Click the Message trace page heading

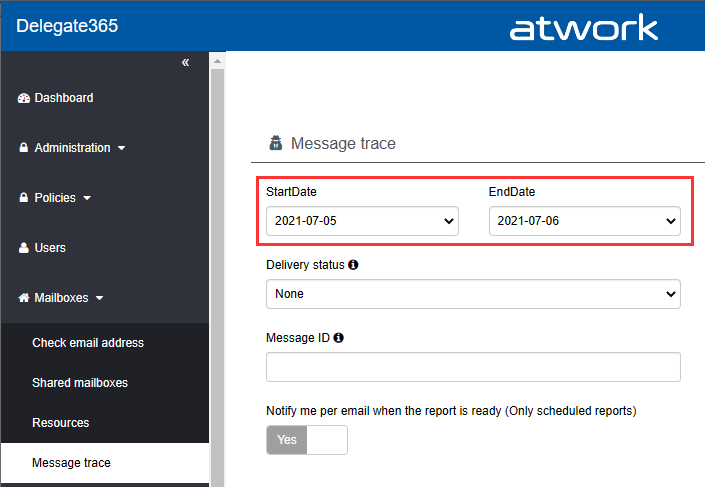[343, 143]
